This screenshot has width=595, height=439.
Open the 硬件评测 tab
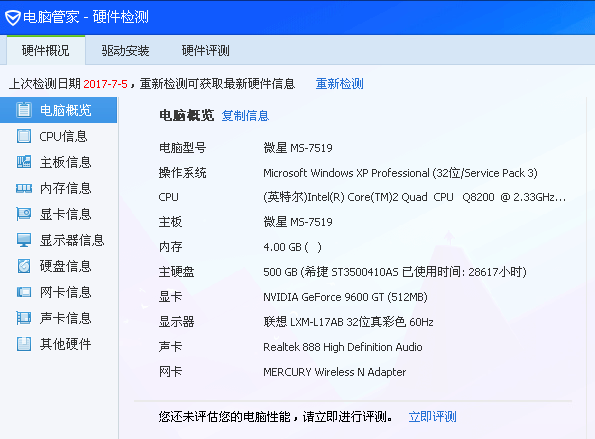pos(205,50)
